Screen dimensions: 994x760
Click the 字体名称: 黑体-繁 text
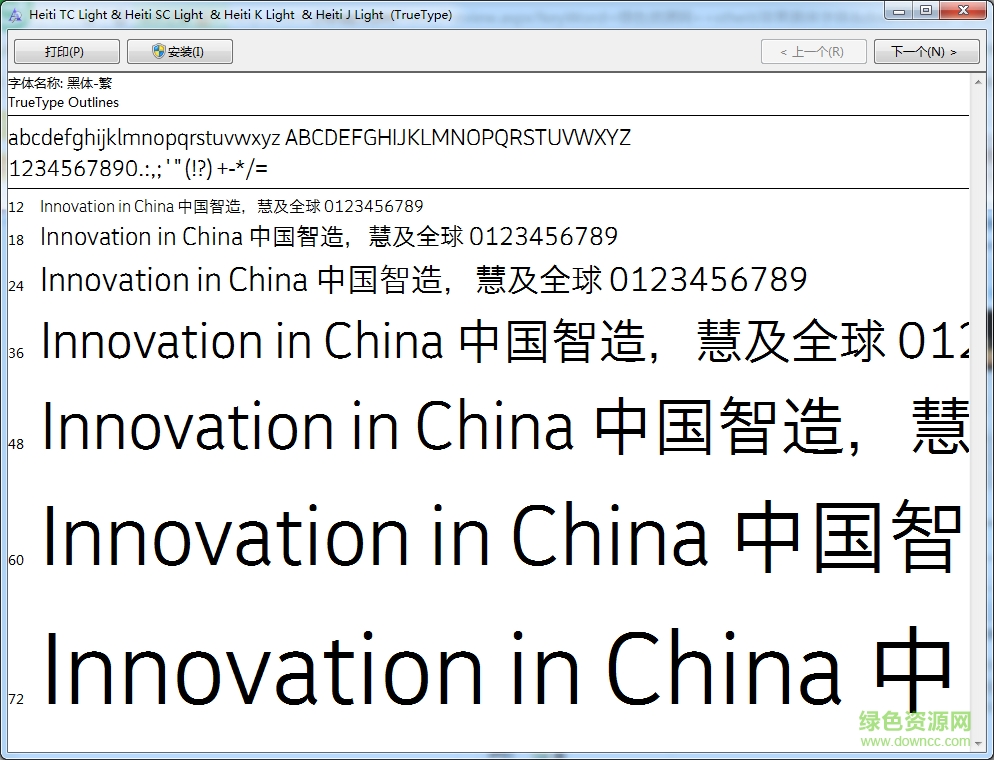[60, 83]
